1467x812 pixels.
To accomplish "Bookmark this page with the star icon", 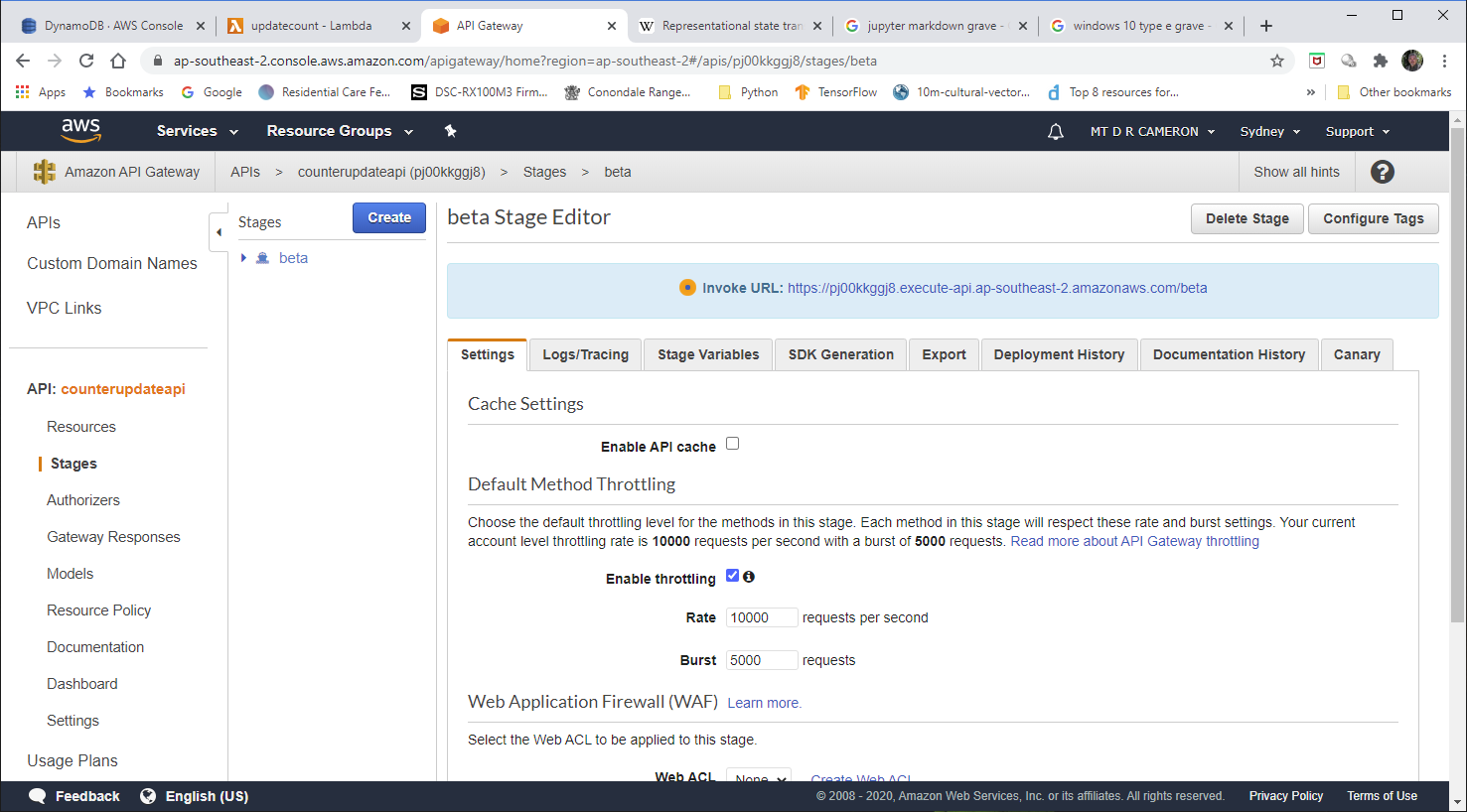I will 1277,61.
